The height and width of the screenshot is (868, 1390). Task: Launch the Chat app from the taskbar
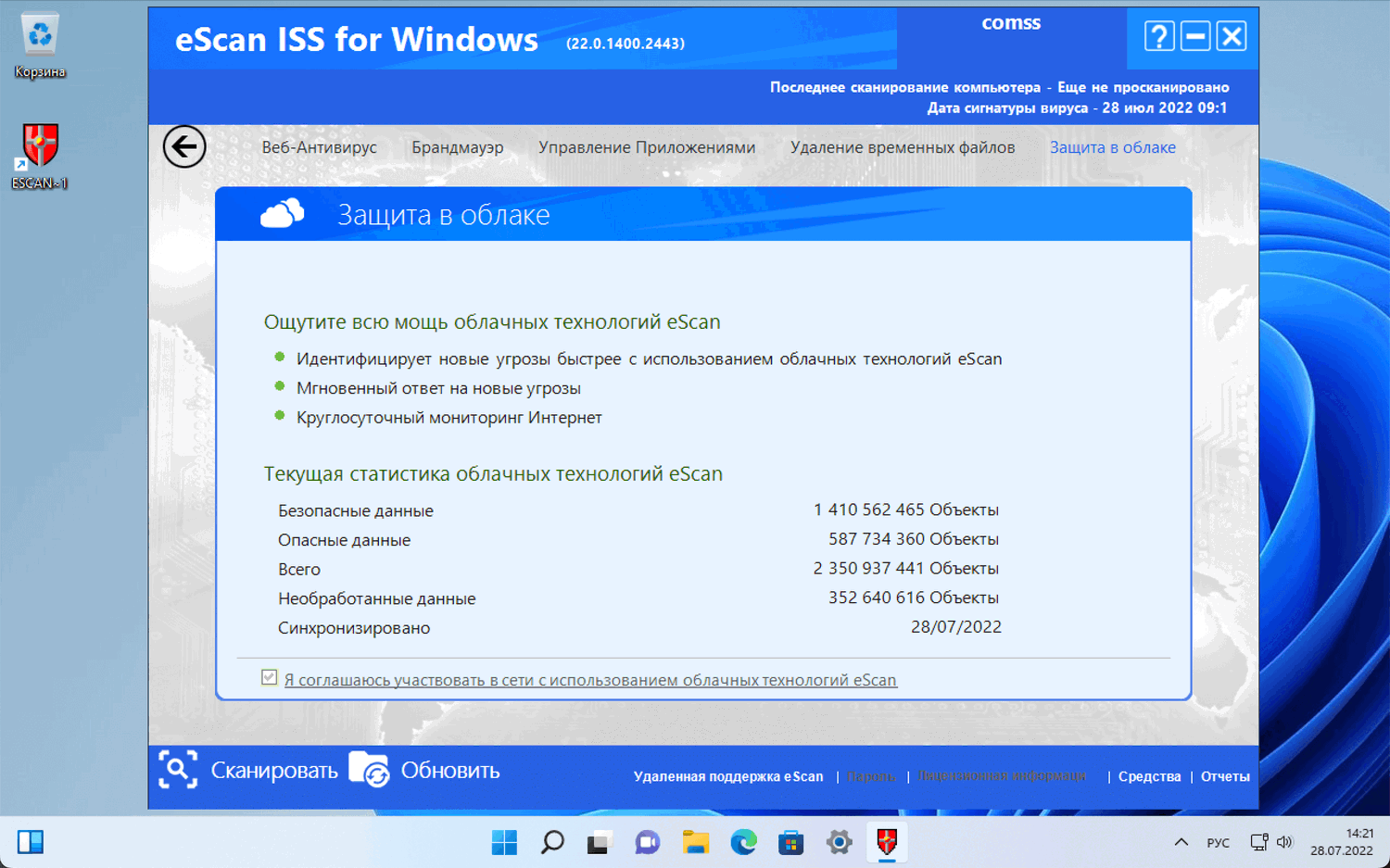[647, 842]
